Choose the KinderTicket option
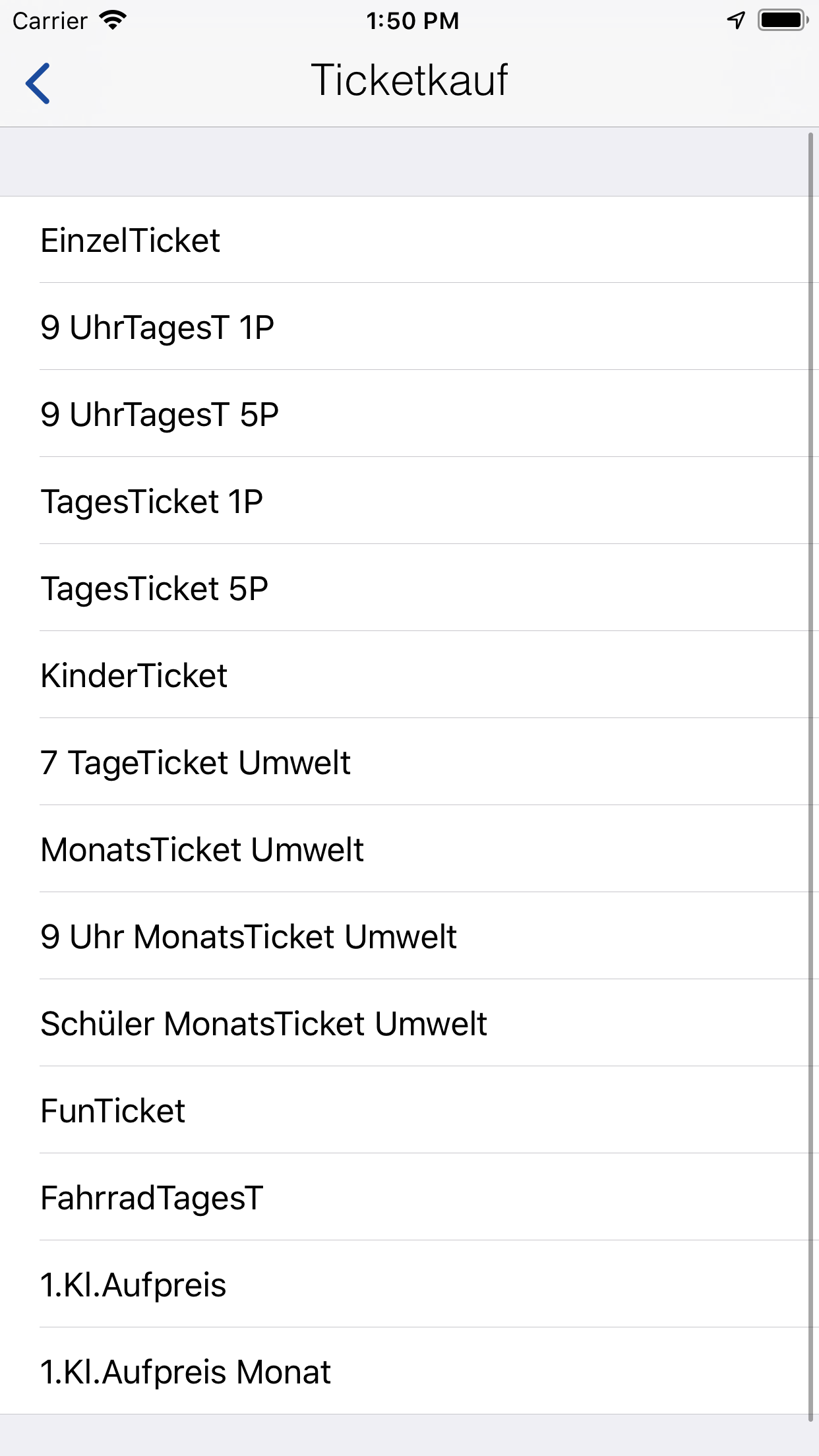 pos(409,675)
